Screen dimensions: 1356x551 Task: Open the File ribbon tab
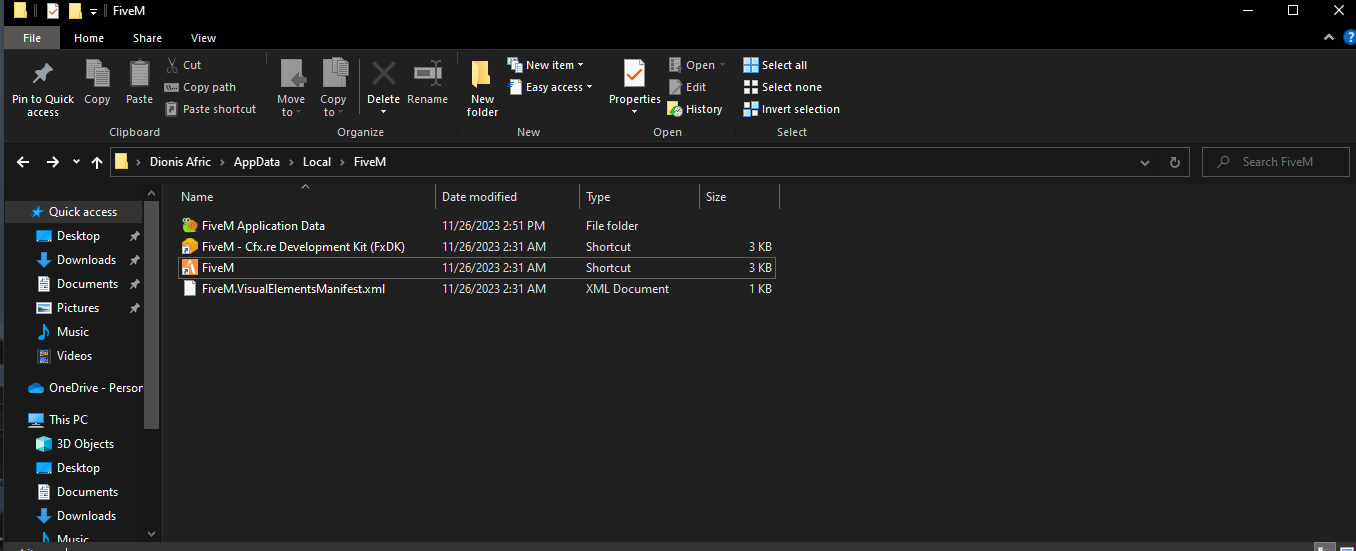click(32, 38)
